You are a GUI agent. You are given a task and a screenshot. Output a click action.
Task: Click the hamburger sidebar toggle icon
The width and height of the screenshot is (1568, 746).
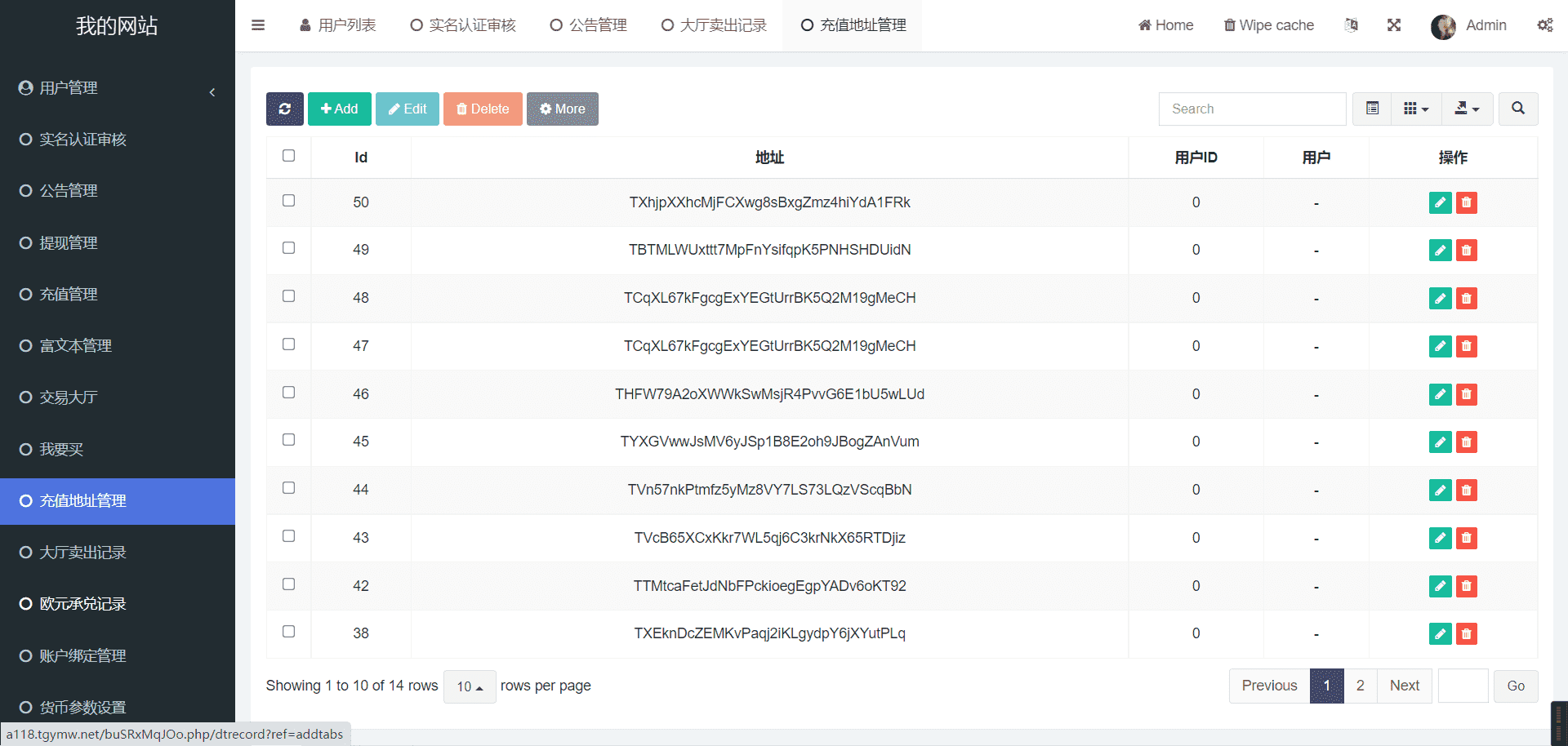258,25
